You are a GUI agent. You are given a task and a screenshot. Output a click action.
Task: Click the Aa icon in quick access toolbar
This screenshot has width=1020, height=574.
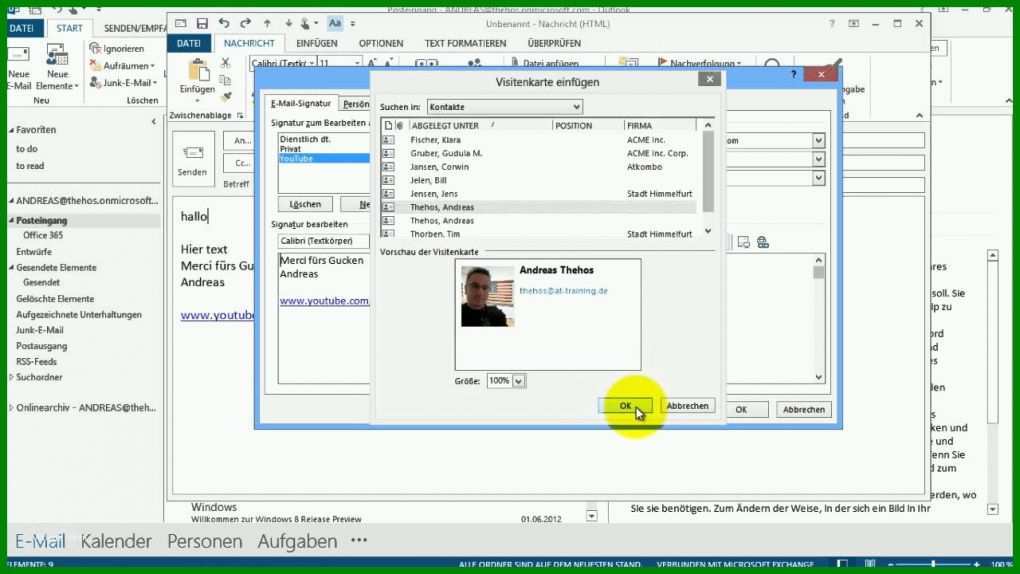coord(334,23)
